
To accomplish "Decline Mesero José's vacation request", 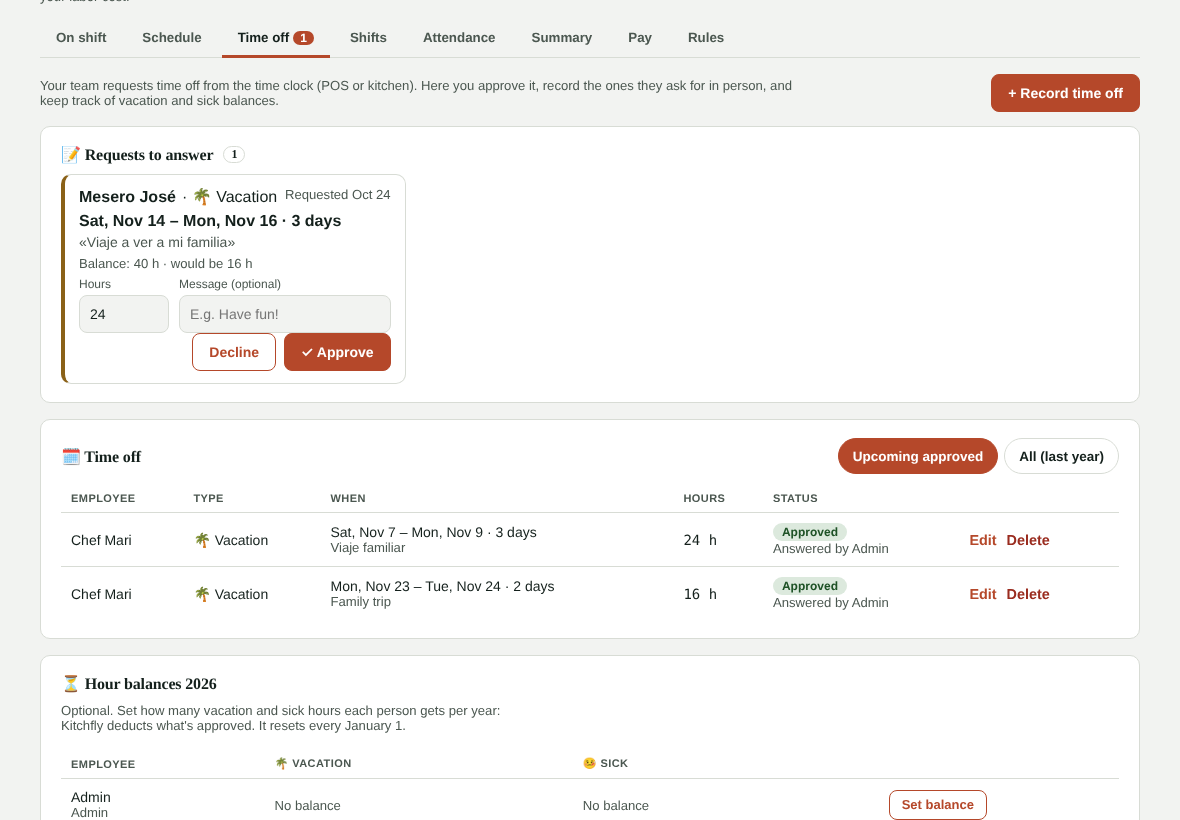I will click(234, 352).
